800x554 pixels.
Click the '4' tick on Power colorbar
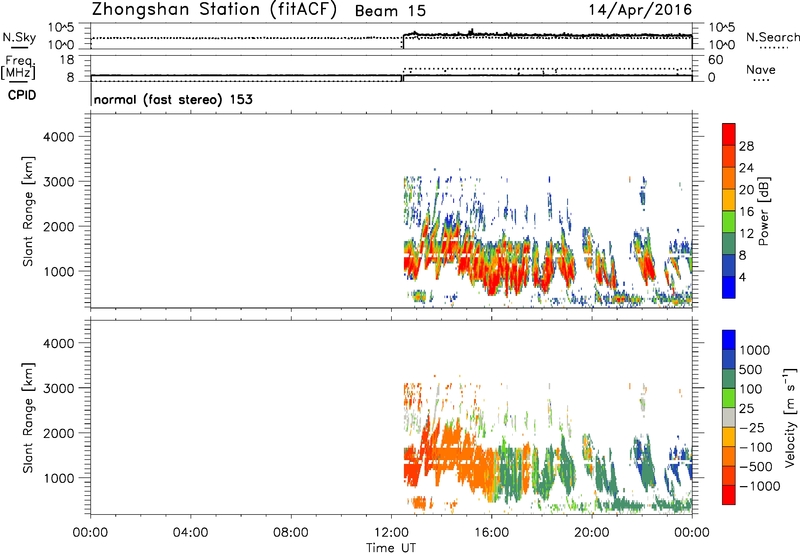(742, 277)
